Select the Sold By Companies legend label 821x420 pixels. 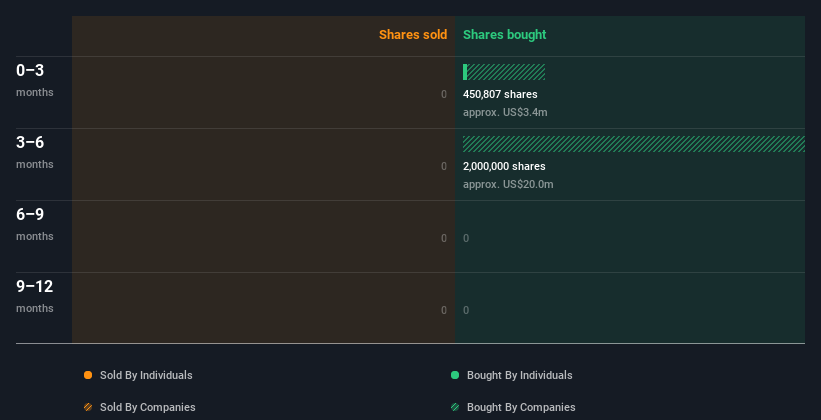pyautogui.click(x=148, y=407)
